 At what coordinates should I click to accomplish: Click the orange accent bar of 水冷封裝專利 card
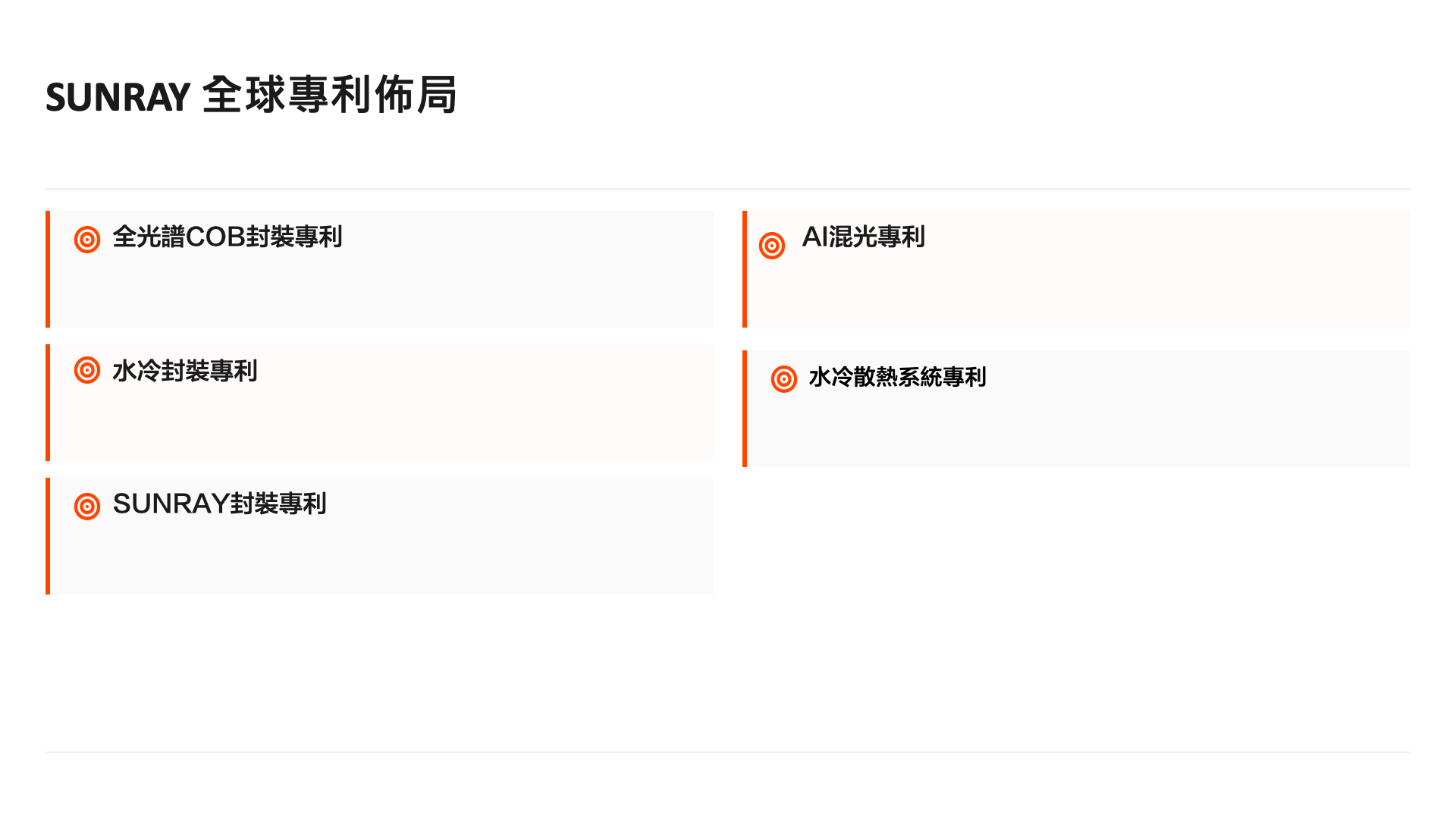48,403
